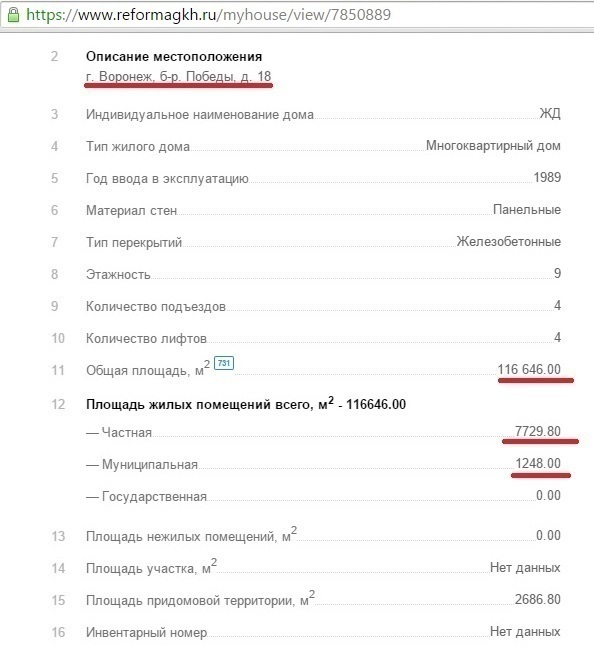Click the Тип перекрытий value Железобетонные

509,241
